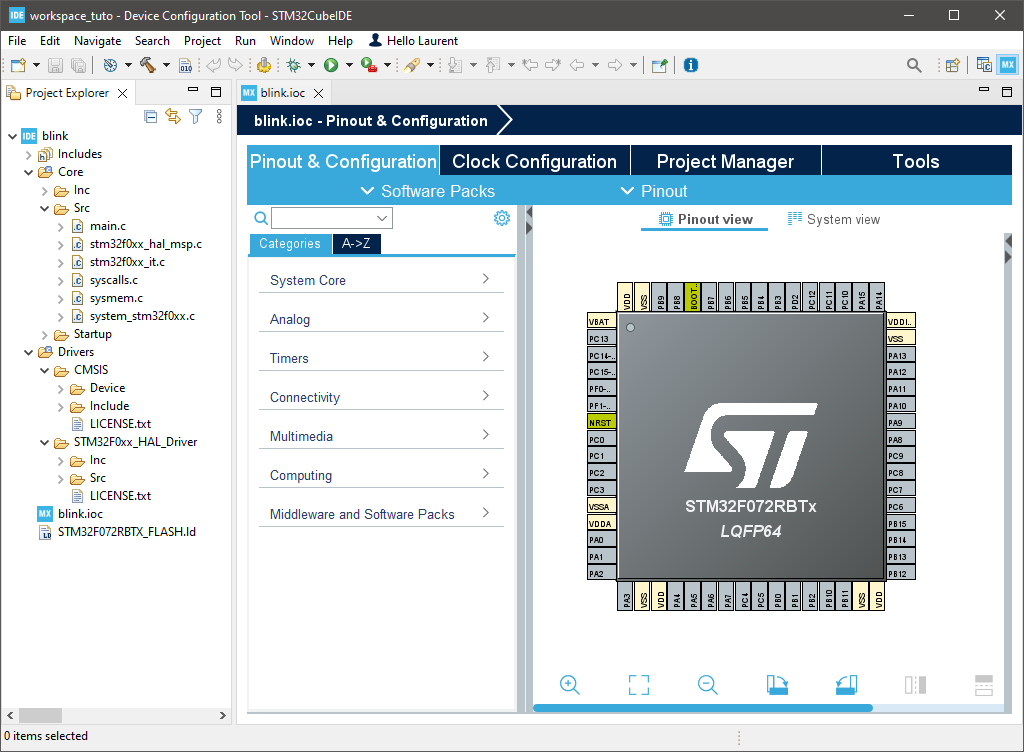Open the Project Manager tab
1024x752 pixels.
coord(726,161)
